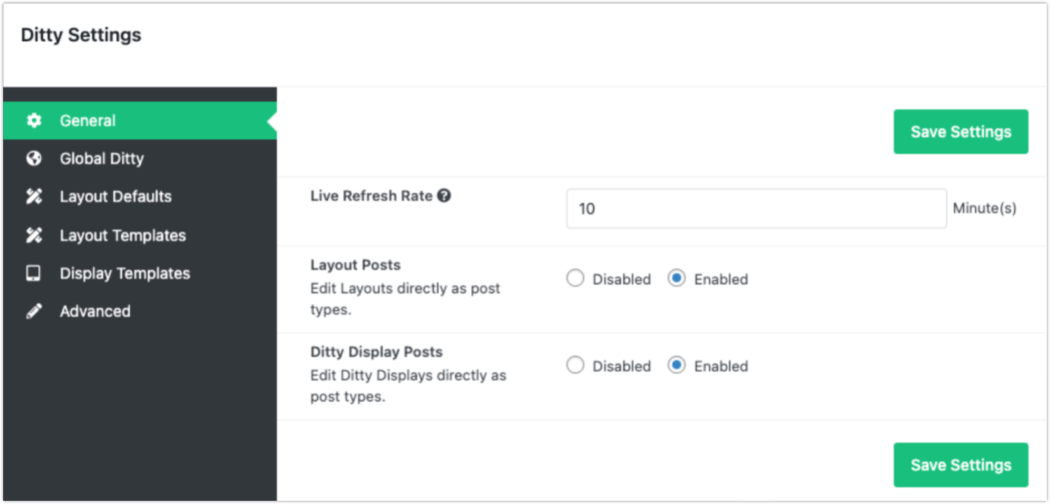Viewport: 1050px width, 504px height.
Task: Select Enabled for Layout Posts
Action: 676,278
